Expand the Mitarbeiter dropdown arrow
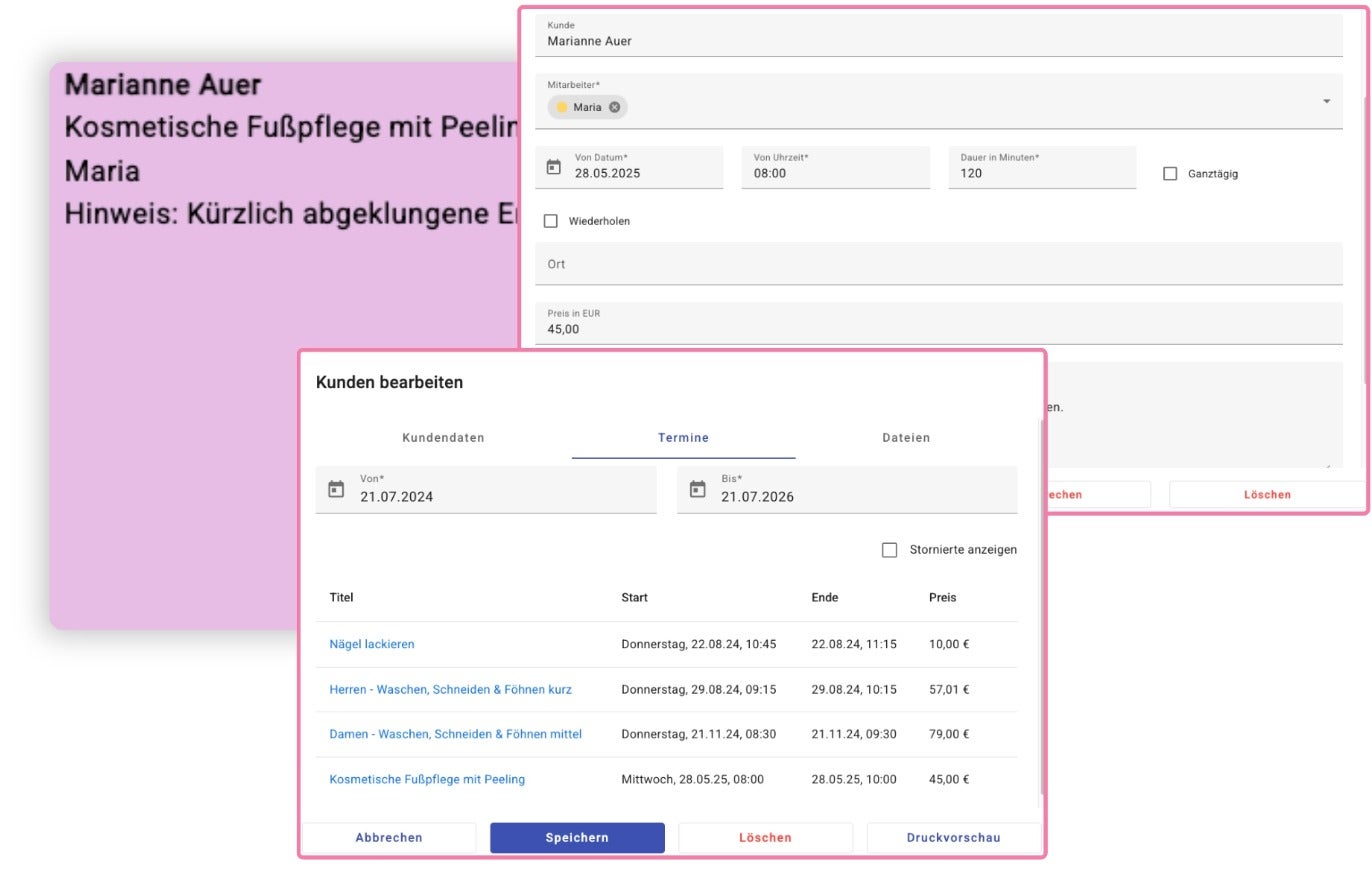Image resolution: width=1372 pixels, height=880 pixels. 1327,101
